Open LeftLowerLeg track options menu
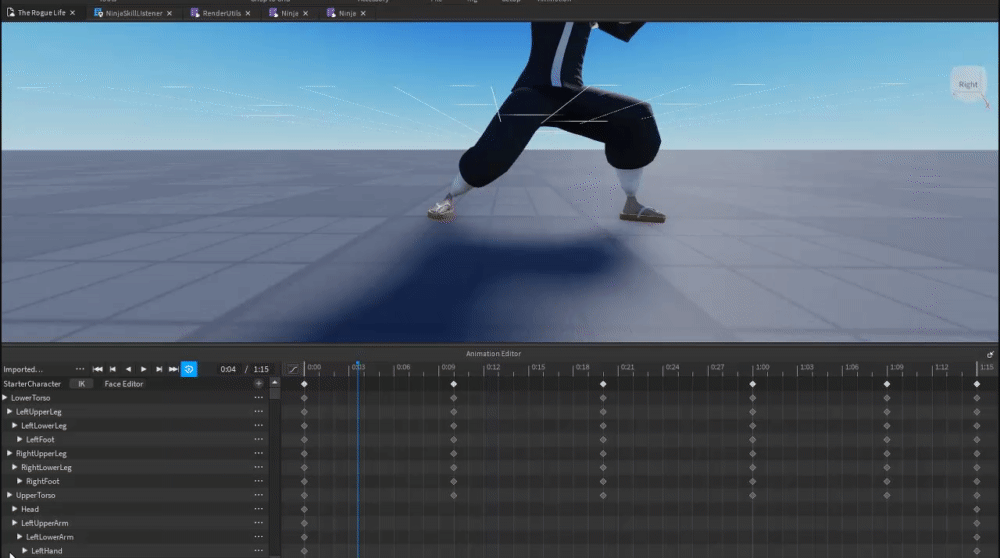Image resolution: width=1000 pixels, height=558 pixels. (x=258, y=425)
